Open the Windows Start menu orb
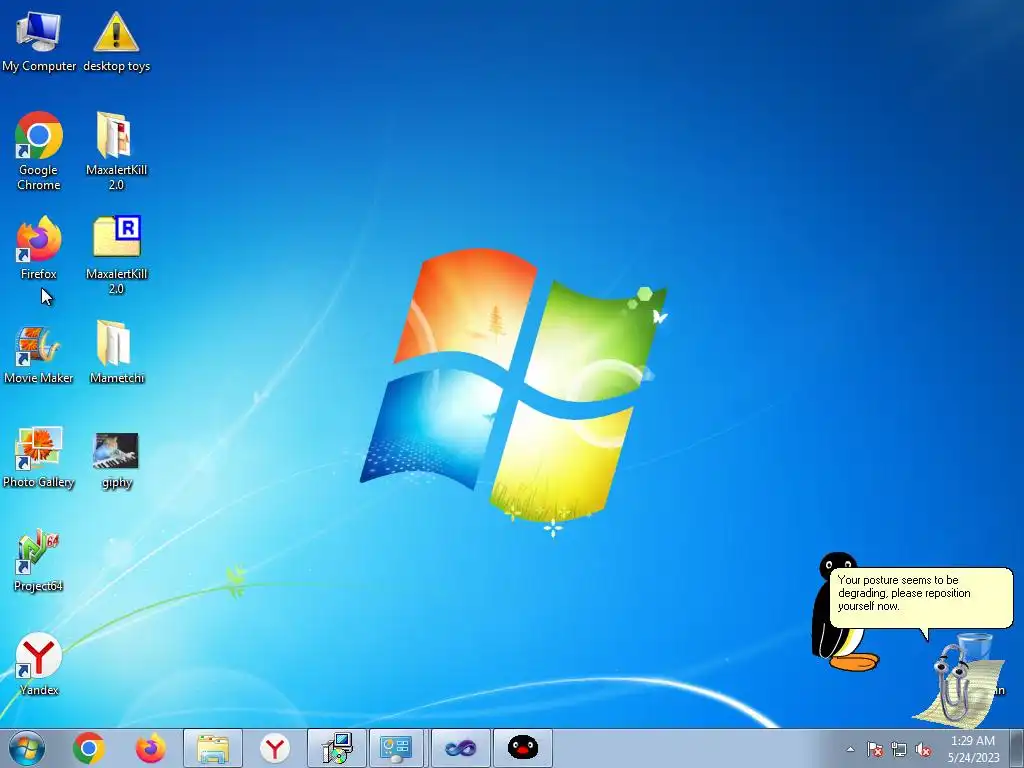Screen dimensions: 1024x768 [x=27, y=748]
